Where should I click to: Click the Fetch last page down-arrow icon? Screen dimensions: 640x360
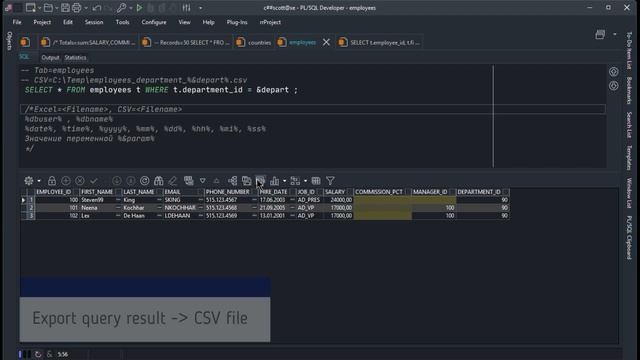click(x=131, y=181)
